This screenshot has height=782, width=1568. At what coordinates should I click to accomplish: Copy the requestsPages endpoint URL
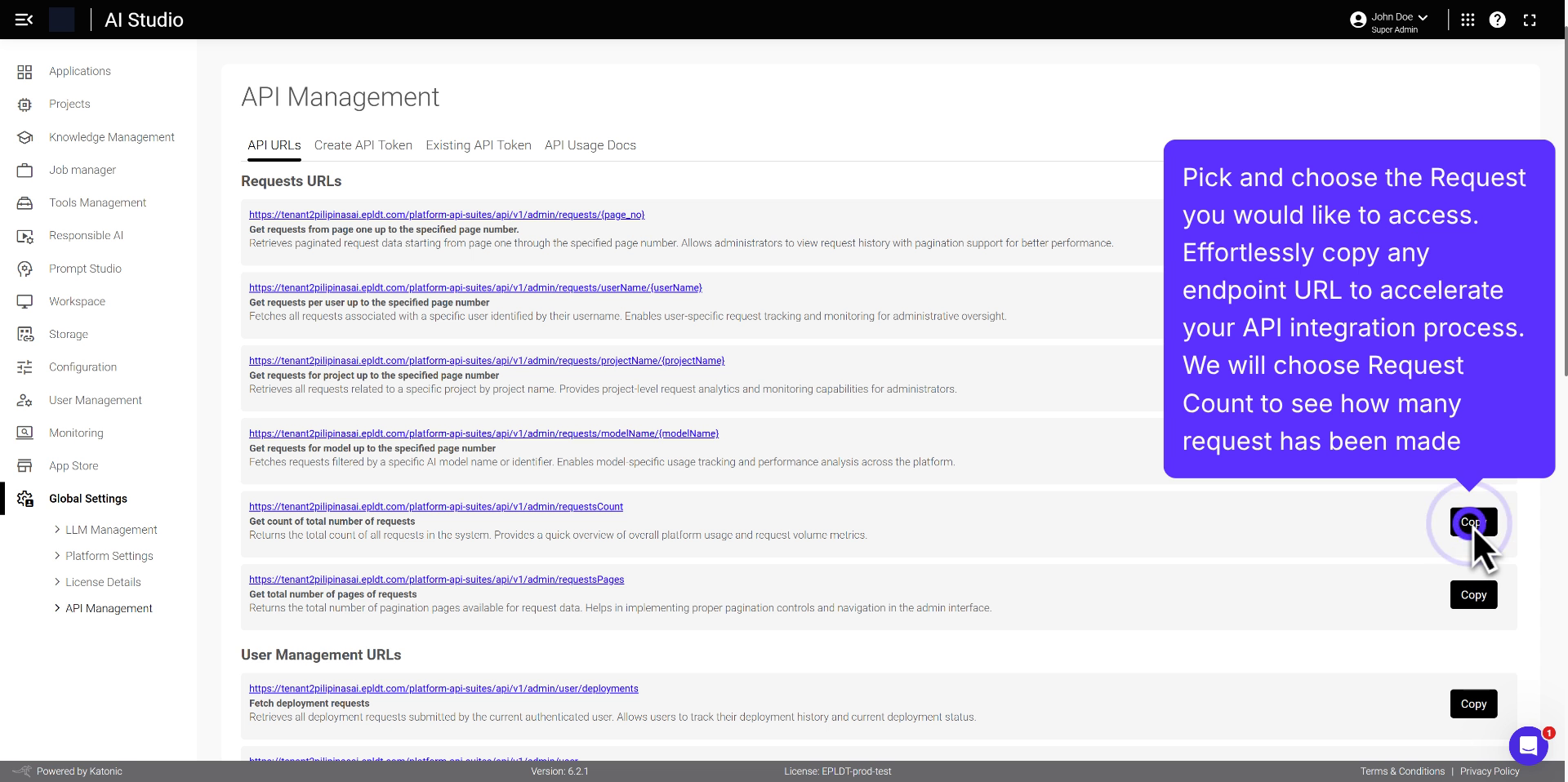[x=1472, y=594]
